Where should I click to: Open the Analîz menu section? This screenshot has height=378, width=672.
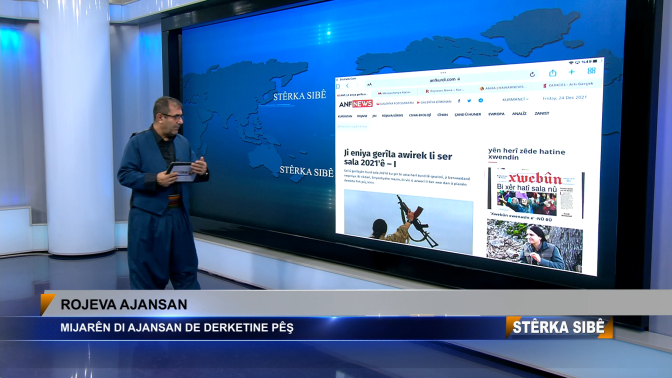(x=519, y=114)
